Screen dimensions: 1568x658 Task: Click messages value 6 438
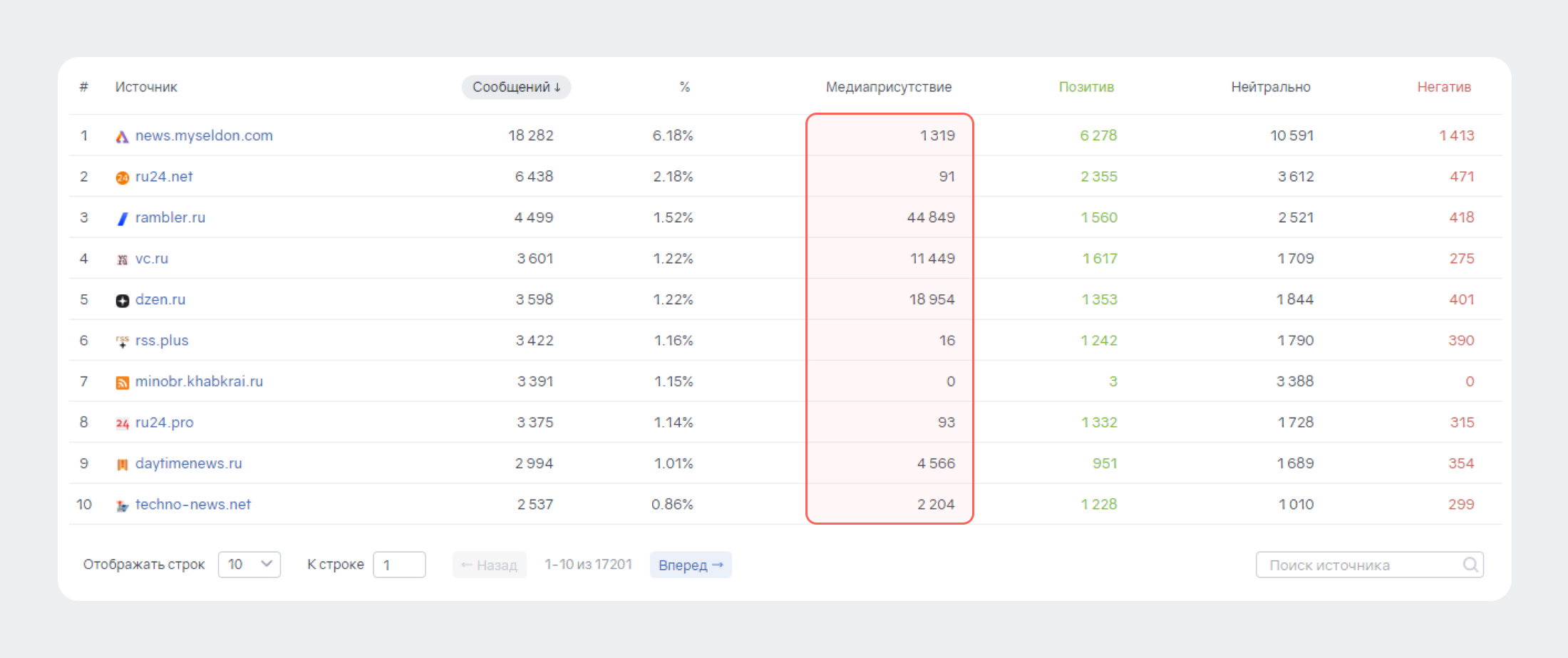click(535, 176)
